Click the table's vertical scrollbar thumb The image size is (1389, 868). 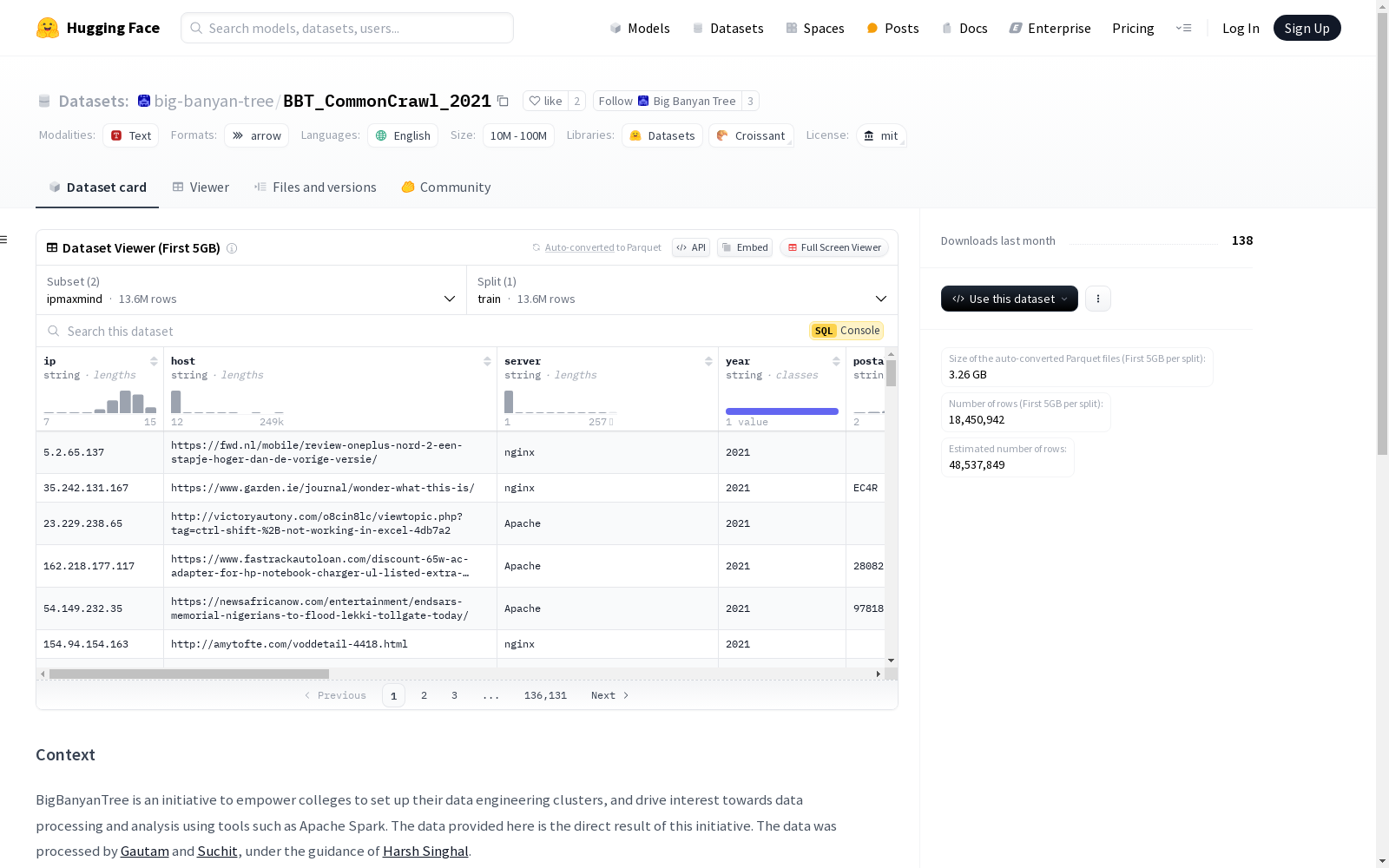click(x=891, y=373)
